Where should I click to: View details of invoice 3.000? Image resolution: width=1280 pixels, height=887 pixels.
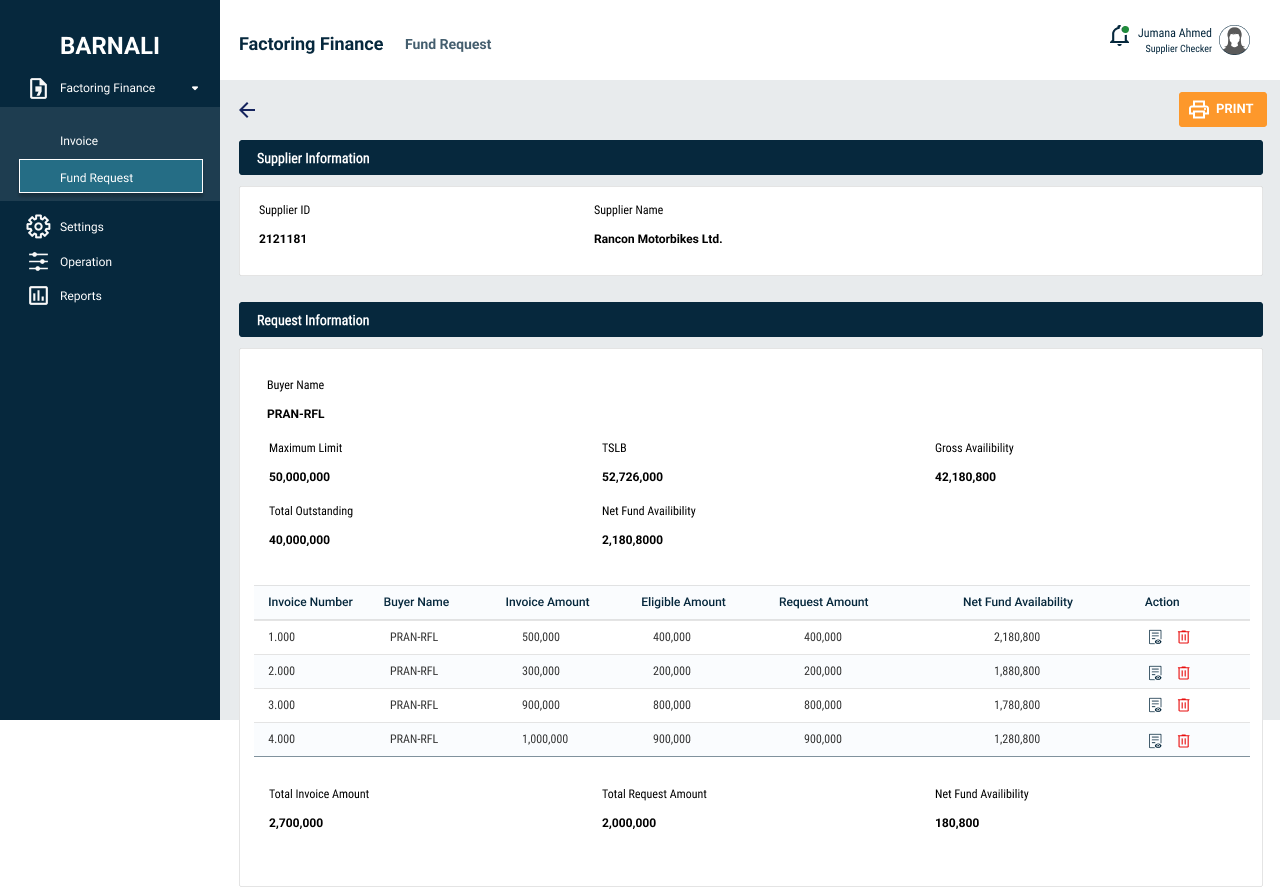1155,705
